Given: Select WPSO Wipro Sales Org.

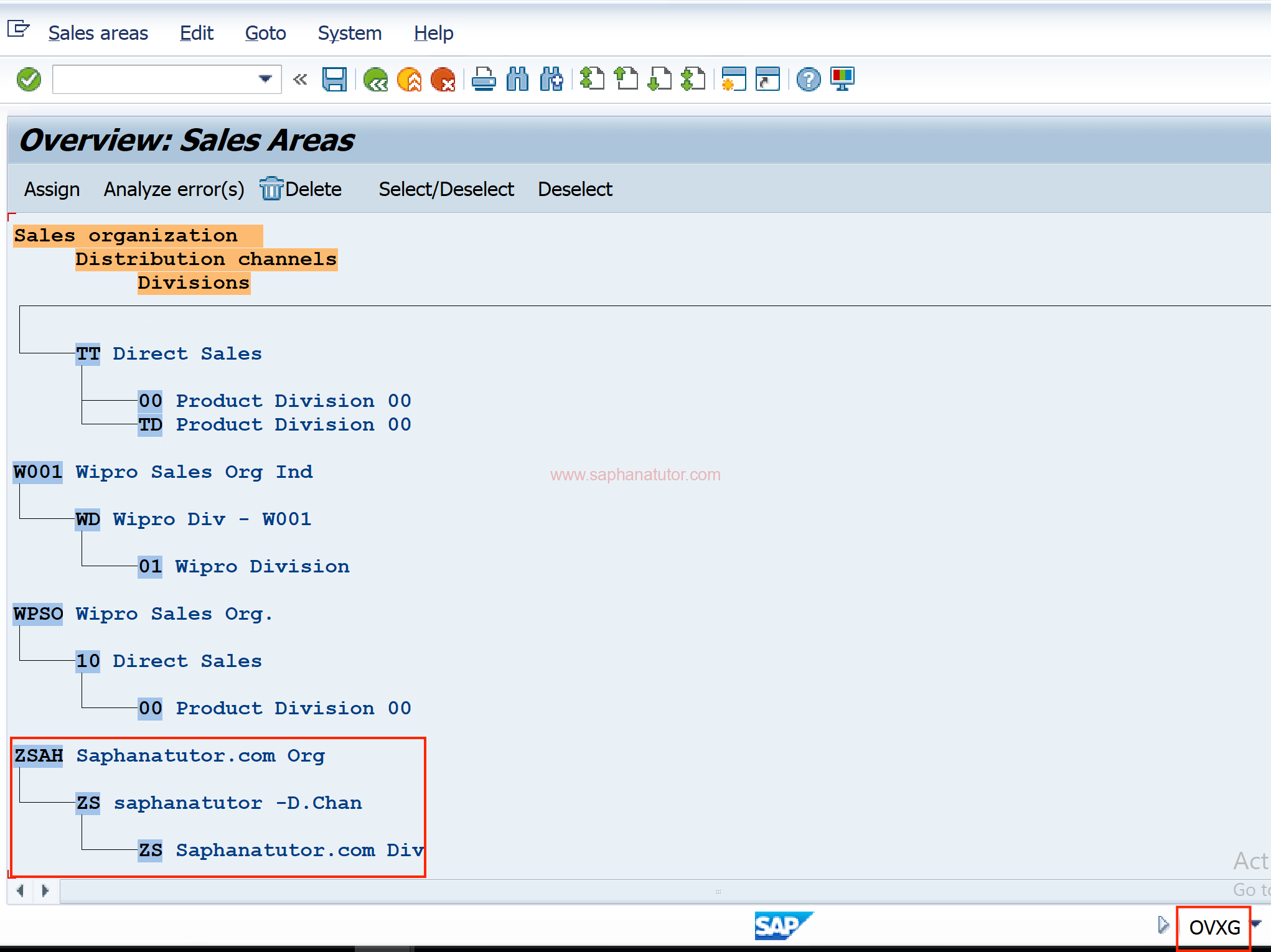Looking at the screenshot, I should click(143, 614).
